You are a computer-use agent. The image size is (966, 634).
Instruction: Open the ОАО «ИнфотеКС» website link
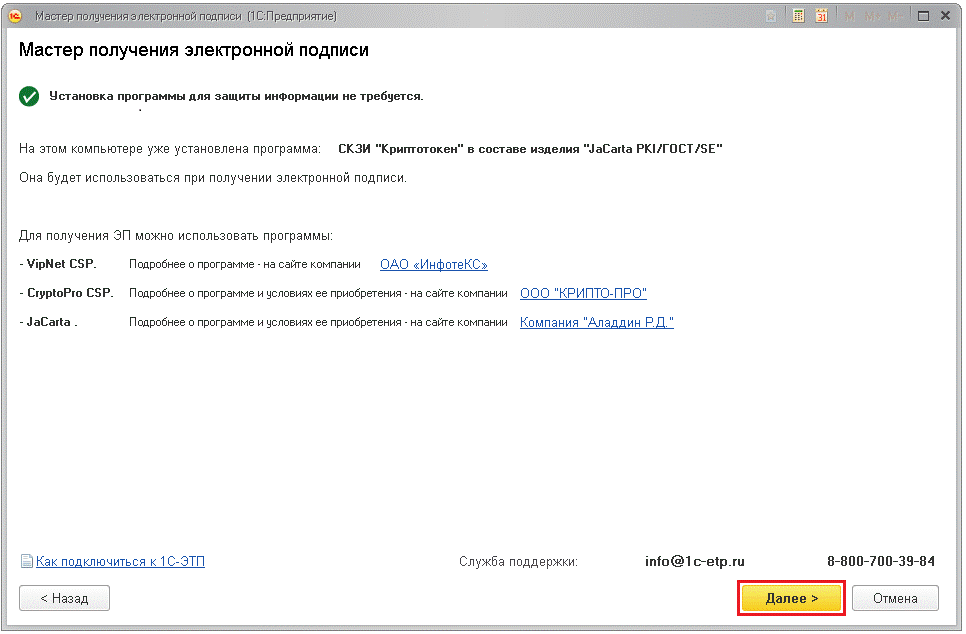(434, 265)
